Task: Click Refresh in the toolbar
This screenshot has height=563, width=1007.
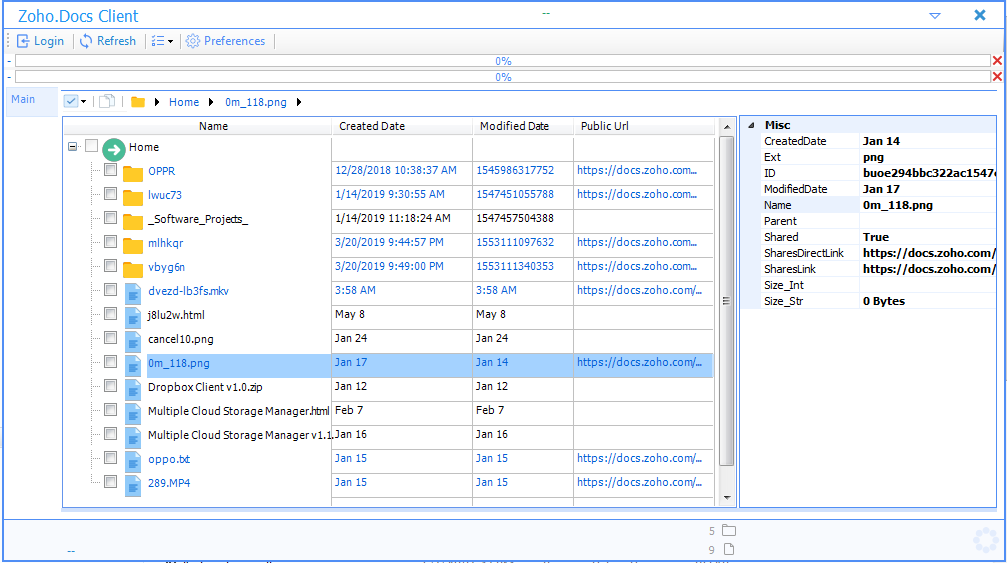Action: (x=108, y=41)
